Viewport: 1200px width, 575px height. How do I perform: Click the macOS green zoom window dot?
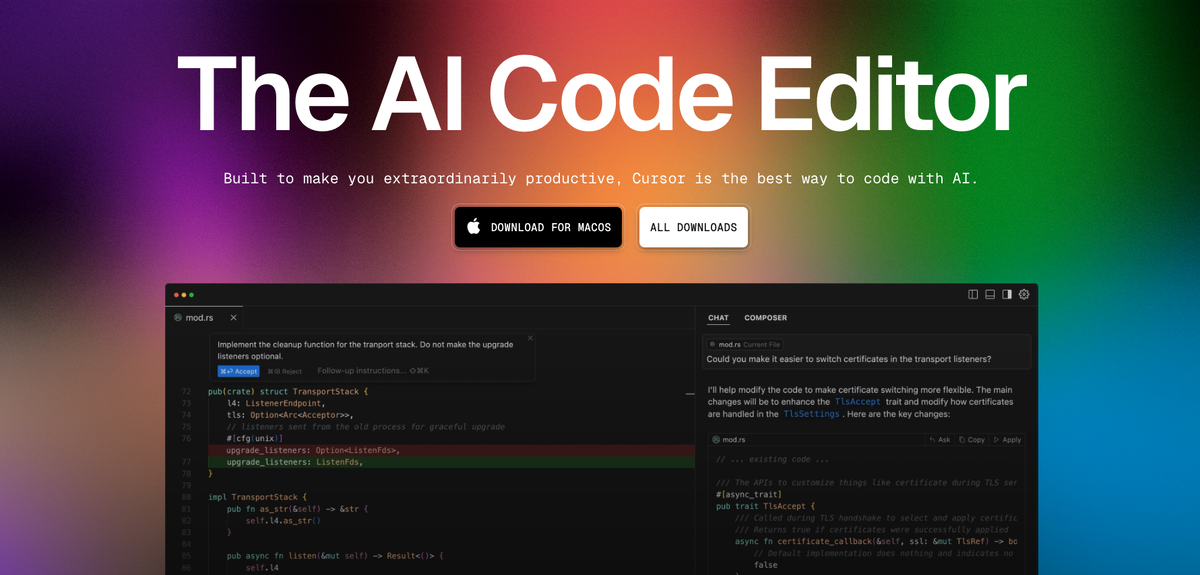191,295
